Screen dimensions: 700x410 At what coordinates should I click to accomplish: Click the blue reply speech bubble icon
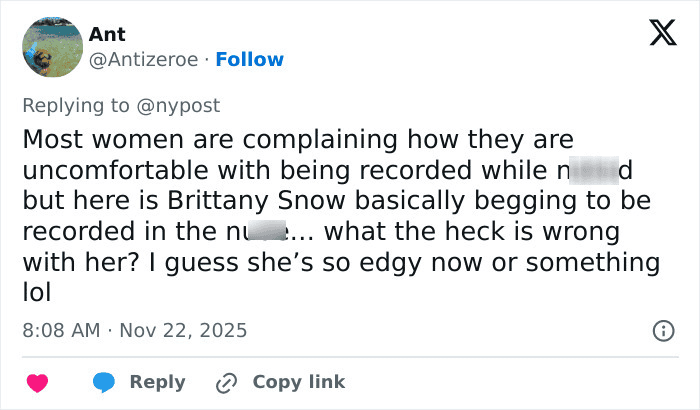(x=104, y=382)
